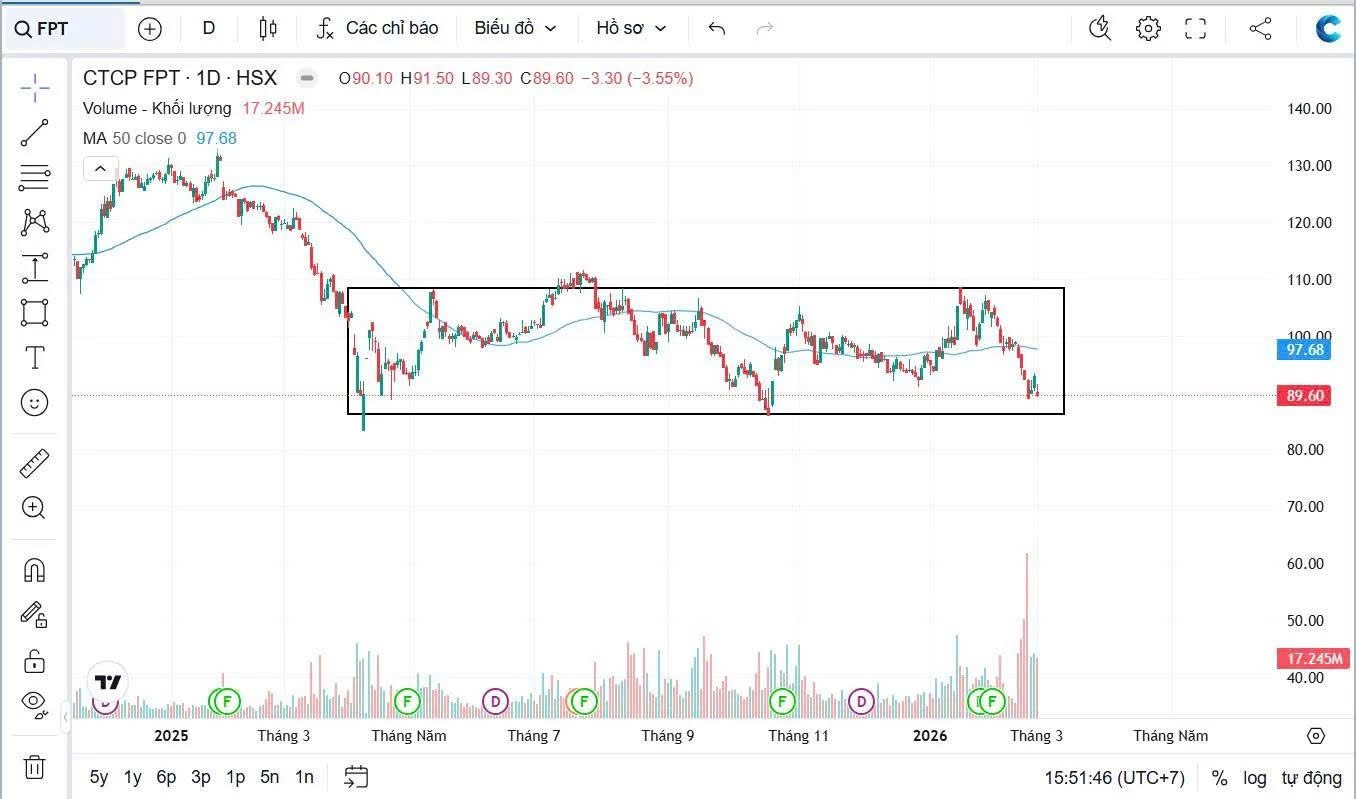Switch to the 1y time range

pyautogui.click(x=132, y=777)
